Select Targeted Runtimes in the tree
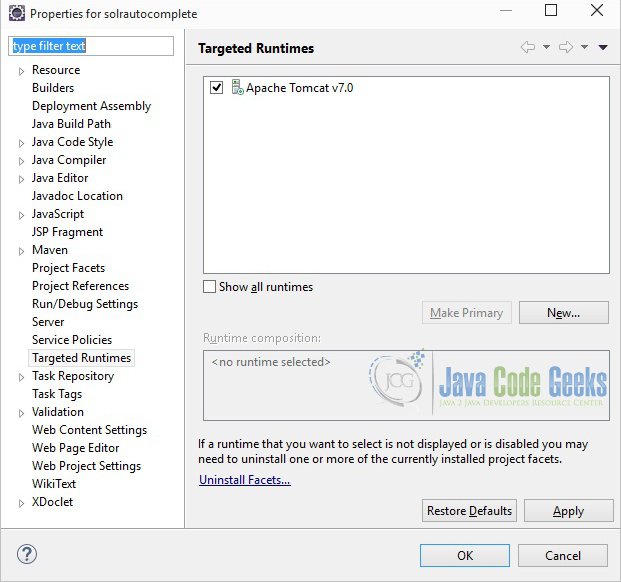Viewport: 621px width, 582px height. pyautogui.click(x=82, y=358)
